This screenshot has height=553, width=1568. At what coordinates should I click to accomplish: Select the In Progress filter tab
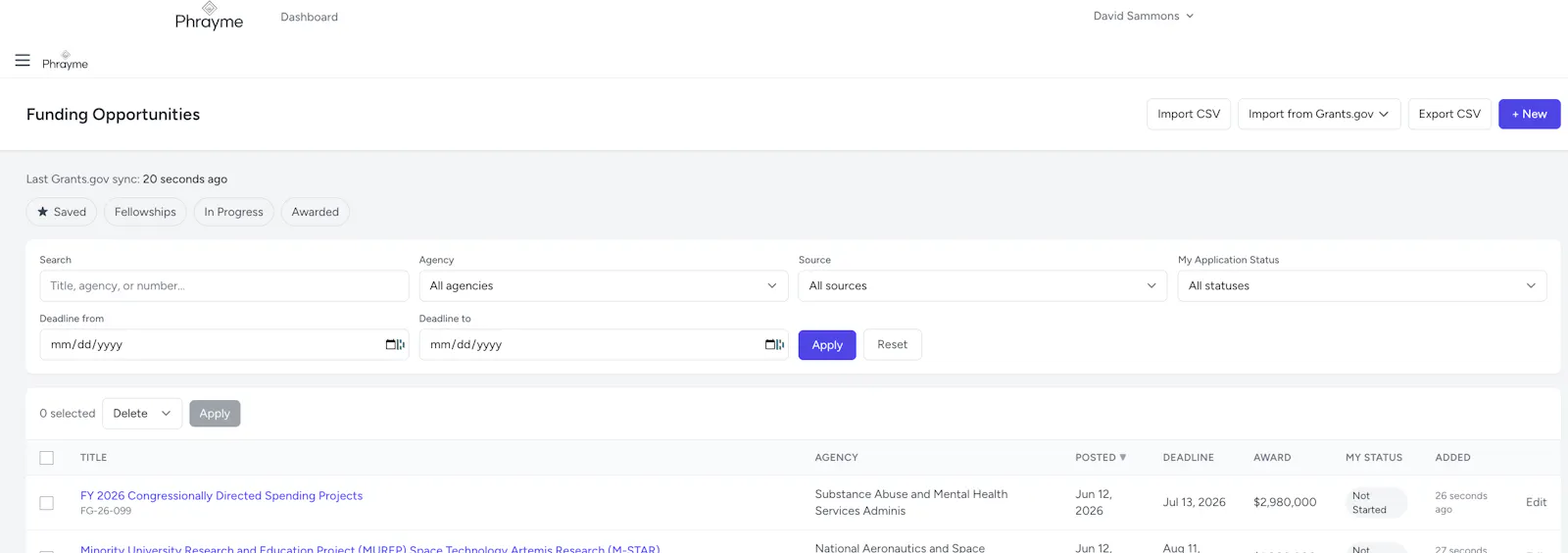coord(233,212)
